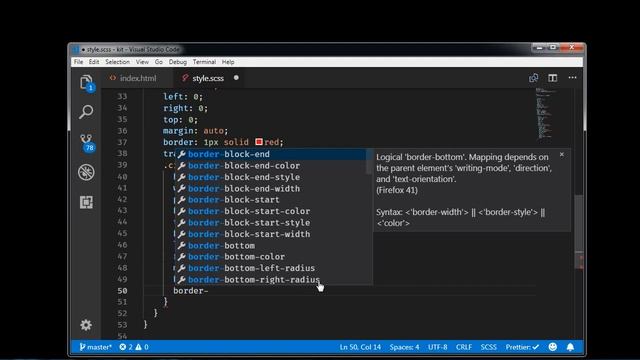
Task: Close the suggestion details panel
Action: coord(562,155)
